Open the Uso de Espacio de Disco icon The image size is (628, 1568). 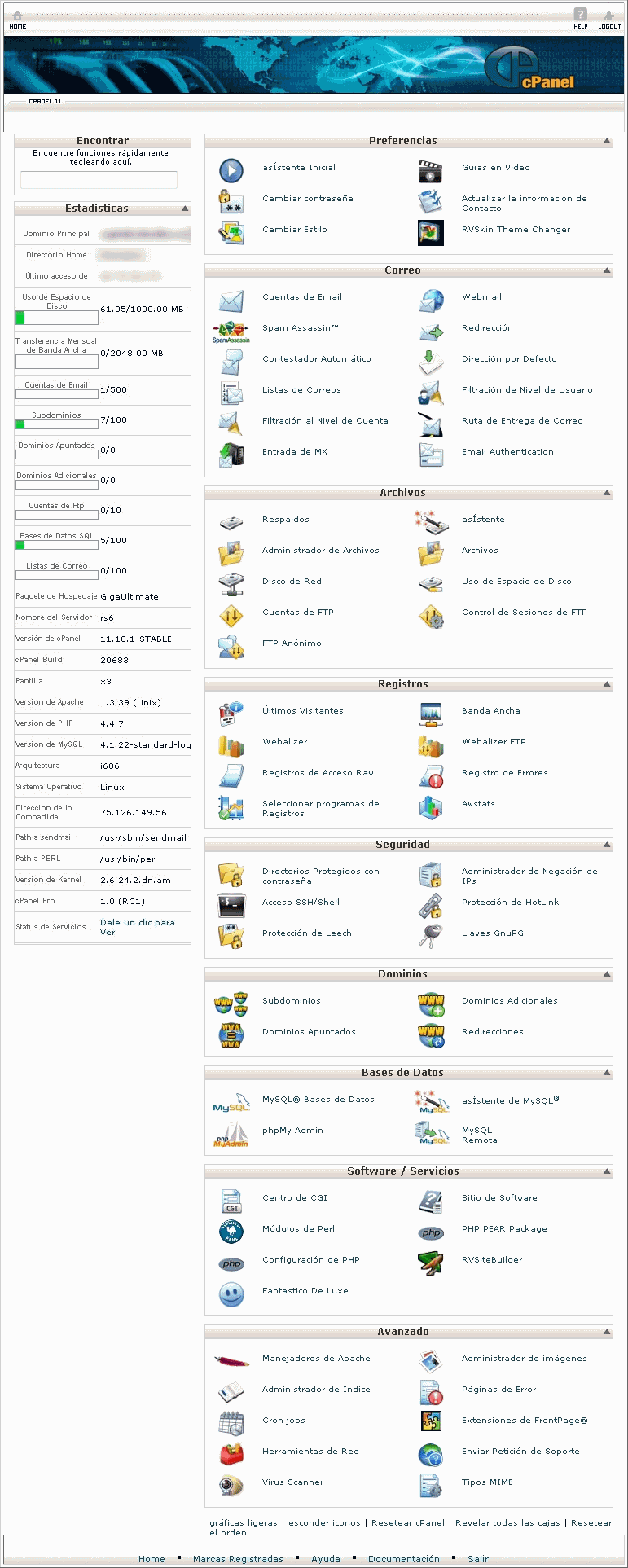(431, 584)
